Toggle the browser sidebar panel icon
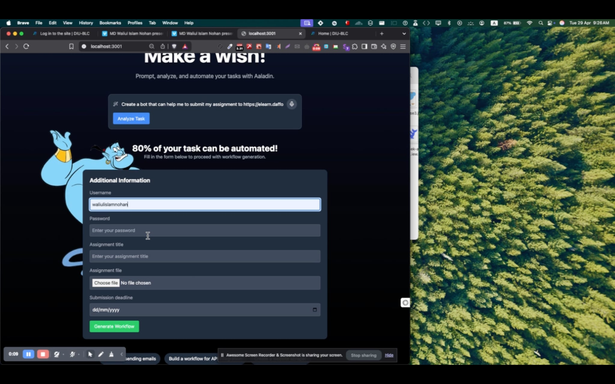Viewport: 615px width, 384px height. [x=364, y=46]
